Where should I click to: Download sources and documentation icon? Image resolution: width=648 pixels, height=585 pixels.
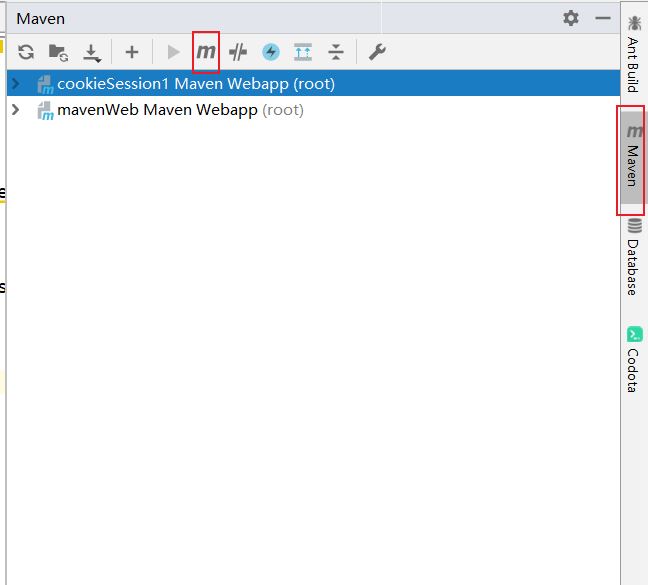coord(91,53)
